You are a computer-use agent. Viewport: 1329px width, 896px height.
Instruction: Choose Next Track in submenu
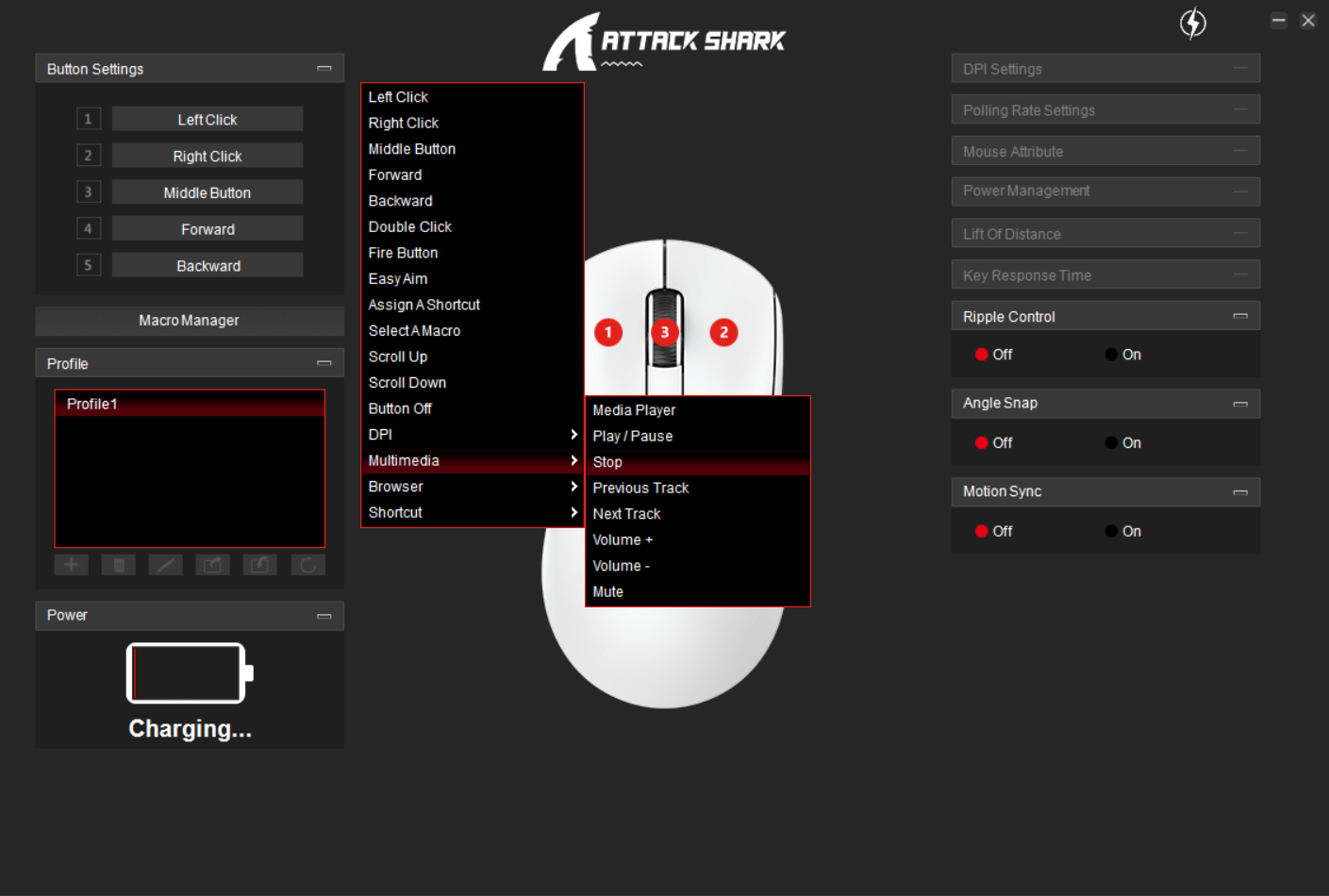pos(698,514)
